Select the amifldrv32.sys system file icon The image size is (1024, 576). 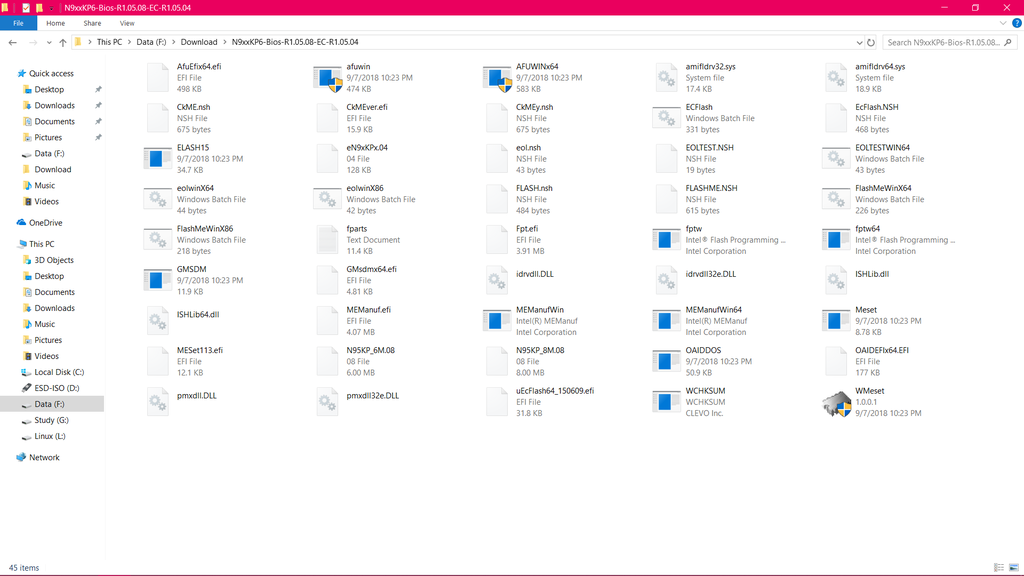point(666,78)
